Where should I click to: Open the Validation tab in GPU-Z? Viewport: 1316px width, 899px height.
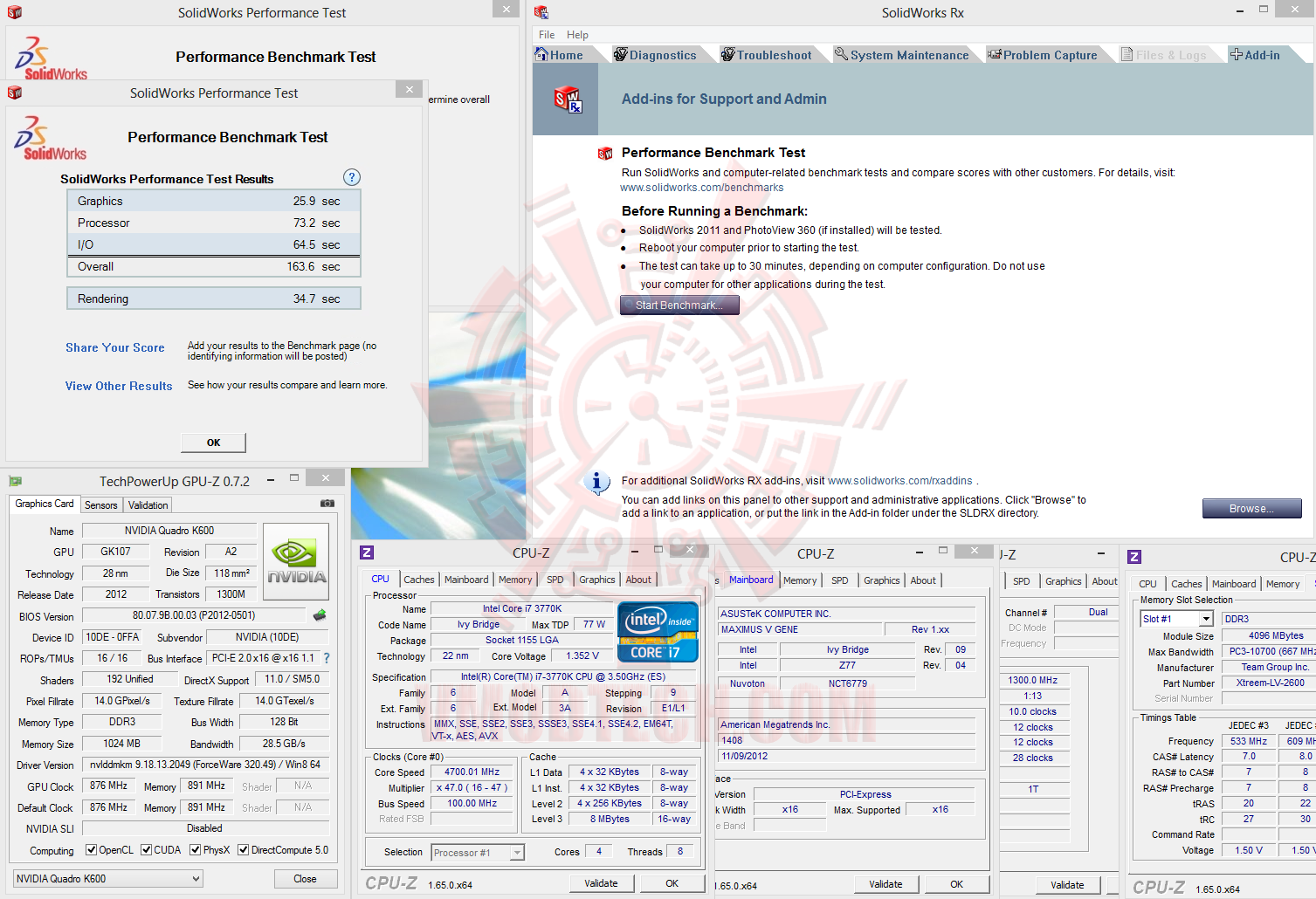click(x=148, y=505)
